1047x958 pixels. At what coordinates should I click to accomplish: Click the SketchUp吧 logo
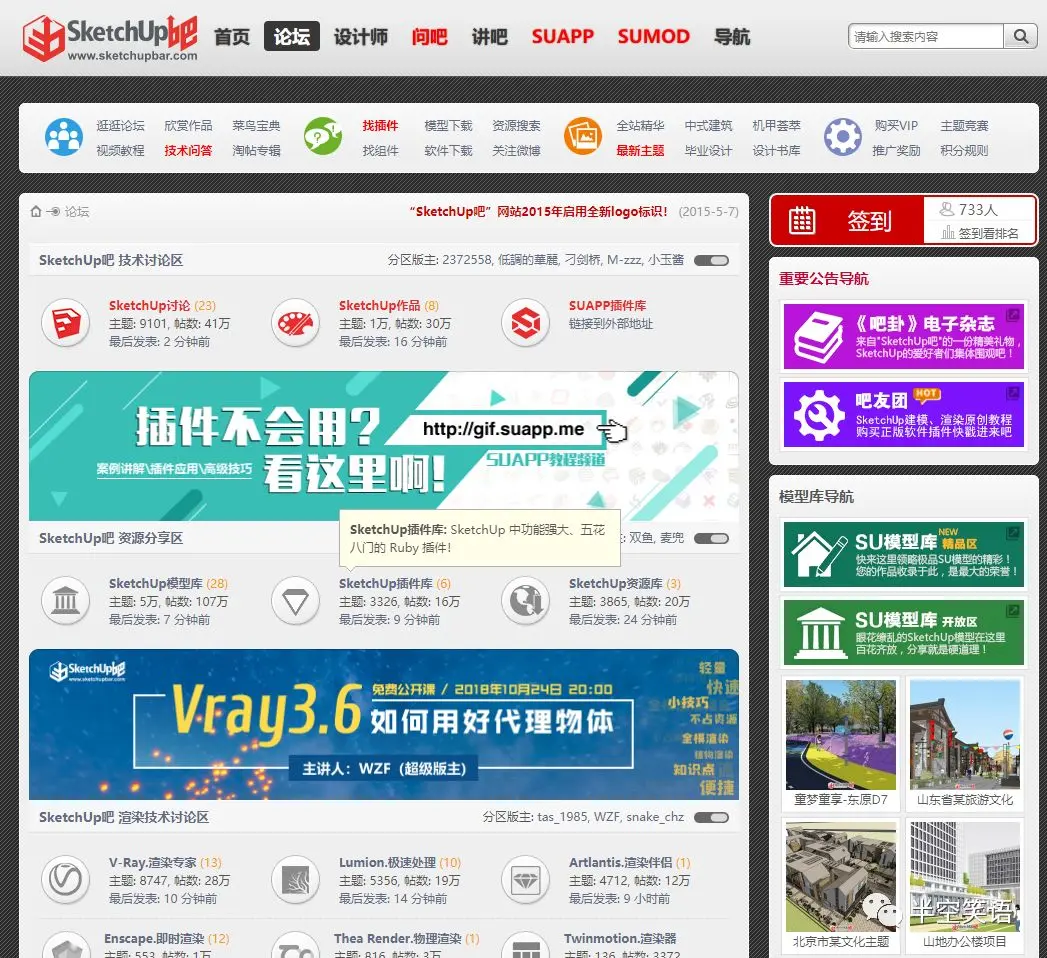[x=110, y=37]
